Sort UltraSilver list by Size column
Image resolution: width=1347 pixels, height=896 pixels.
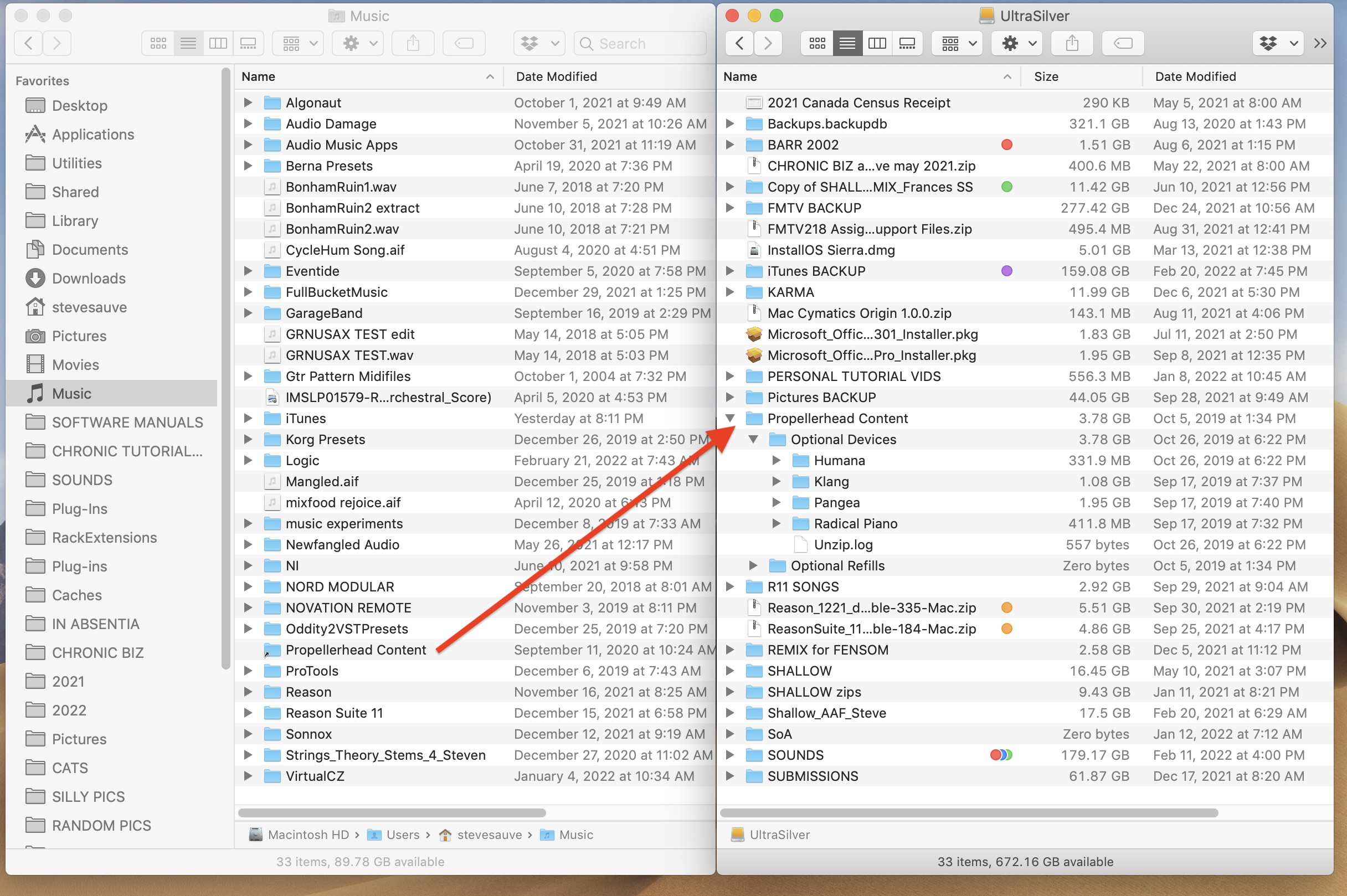[1081, 76]
